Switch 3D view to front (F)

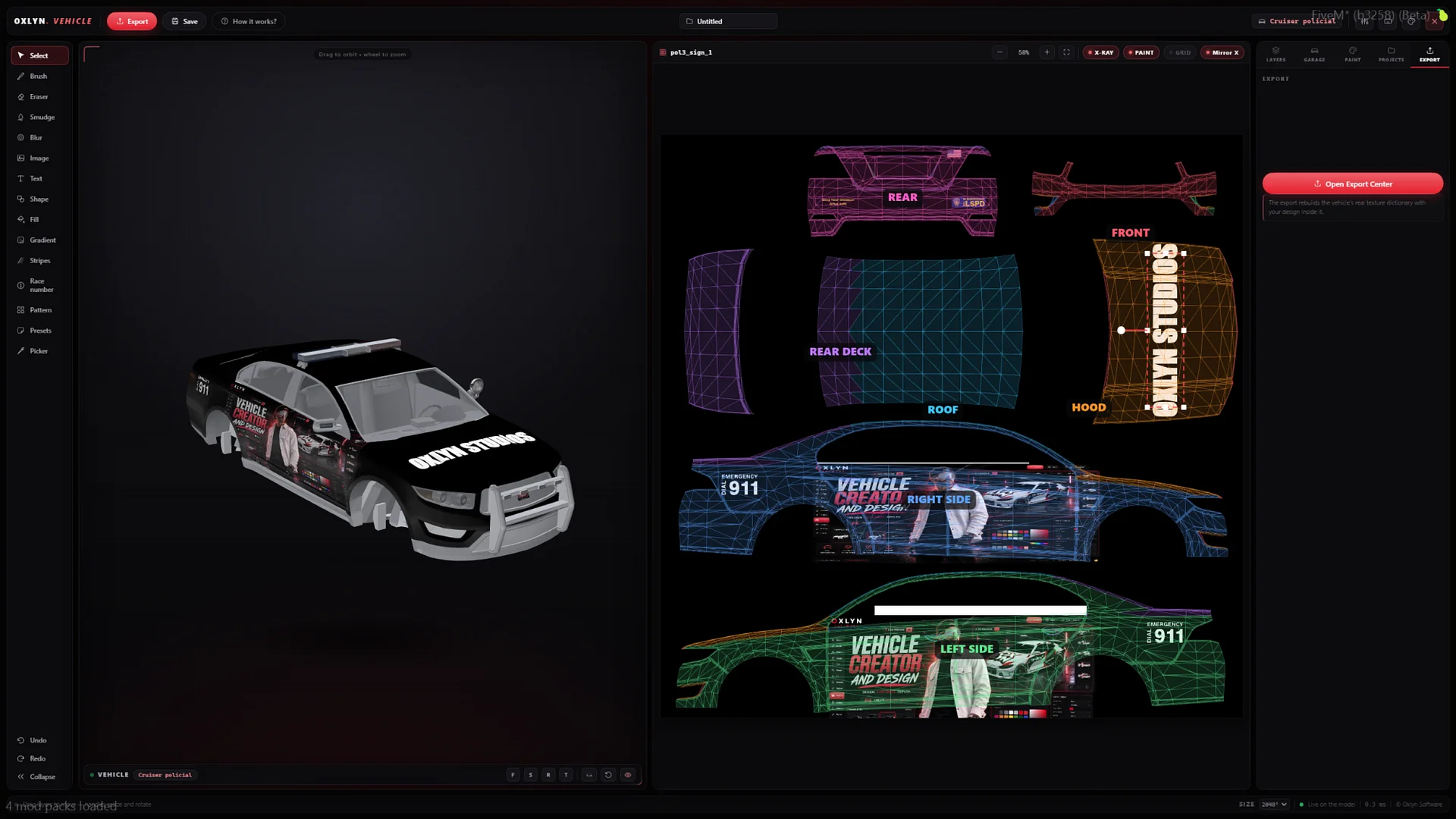tap(513, 774)
